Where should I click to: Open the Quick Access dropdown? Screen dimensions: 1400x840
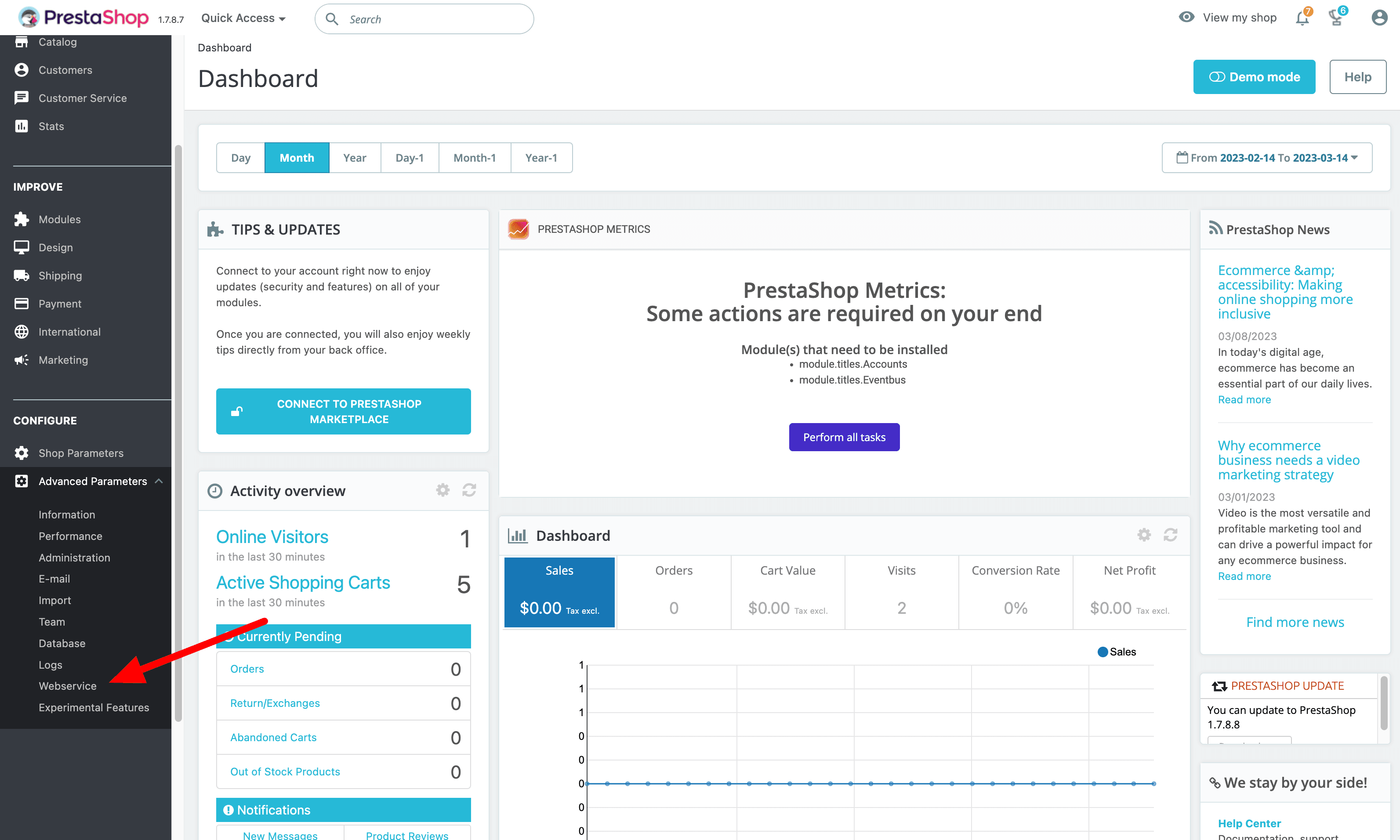tap(243, 18)
